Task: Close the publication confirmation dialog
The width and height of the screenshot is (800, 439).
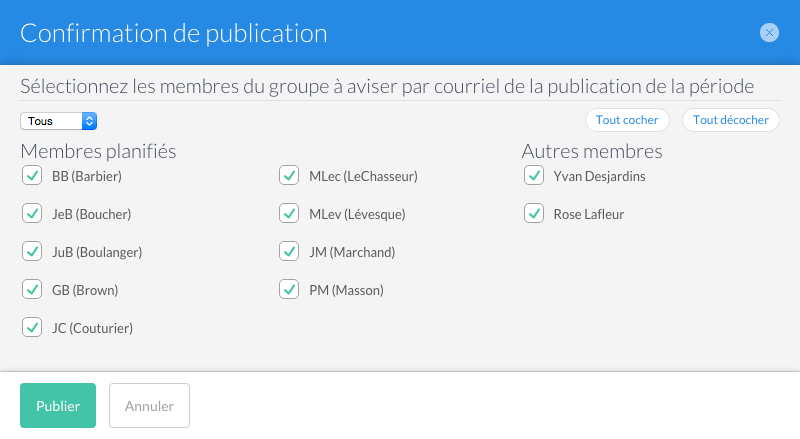Action: pos(769,33)
